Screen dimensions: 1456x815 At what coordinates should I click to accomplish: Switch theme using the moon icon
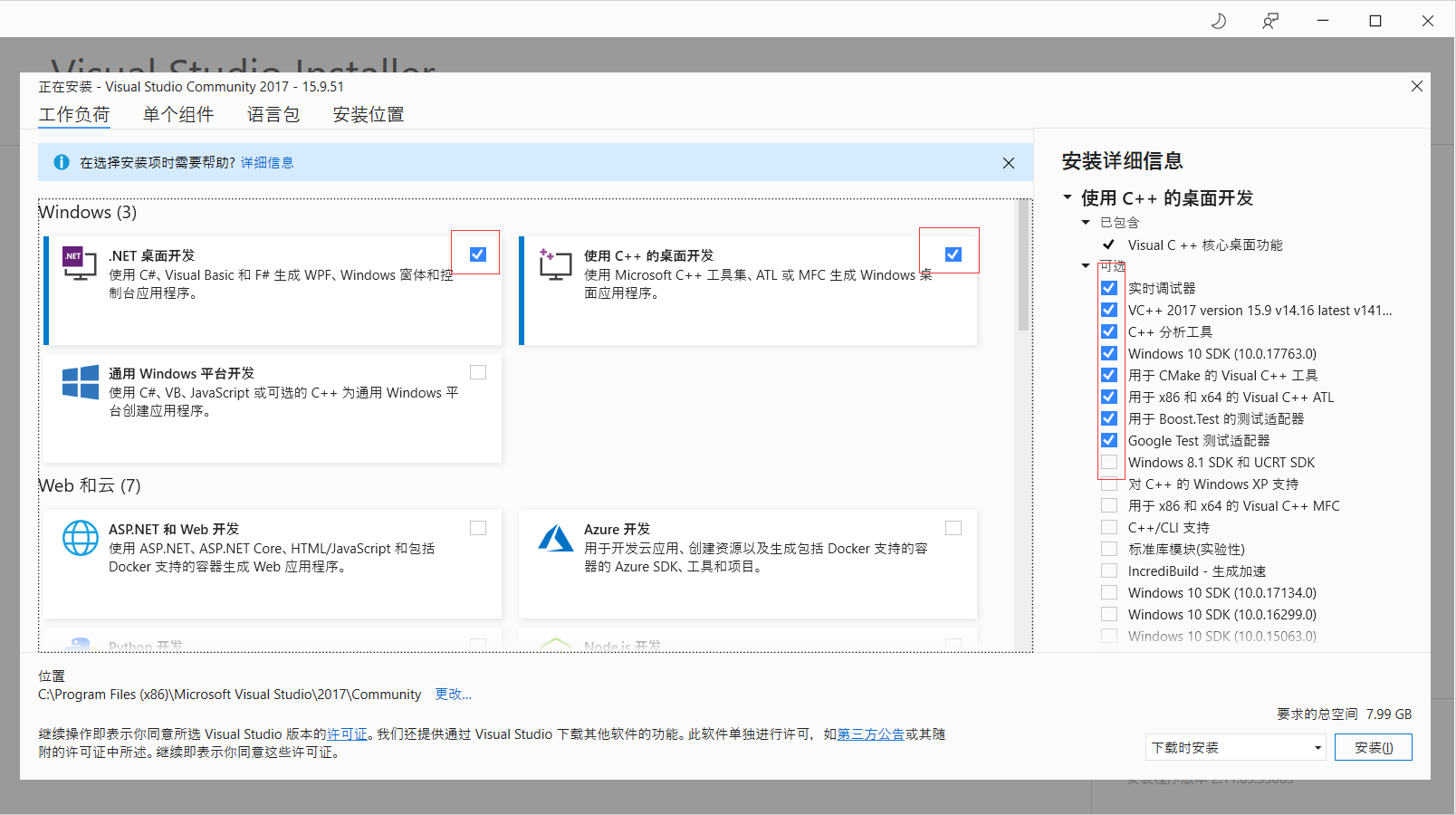click(1218, 19)
